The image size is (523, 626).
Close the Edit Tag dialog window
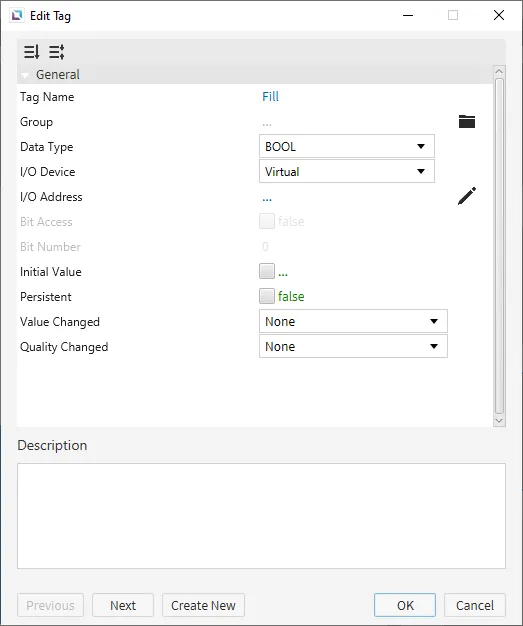click(499, 15)
